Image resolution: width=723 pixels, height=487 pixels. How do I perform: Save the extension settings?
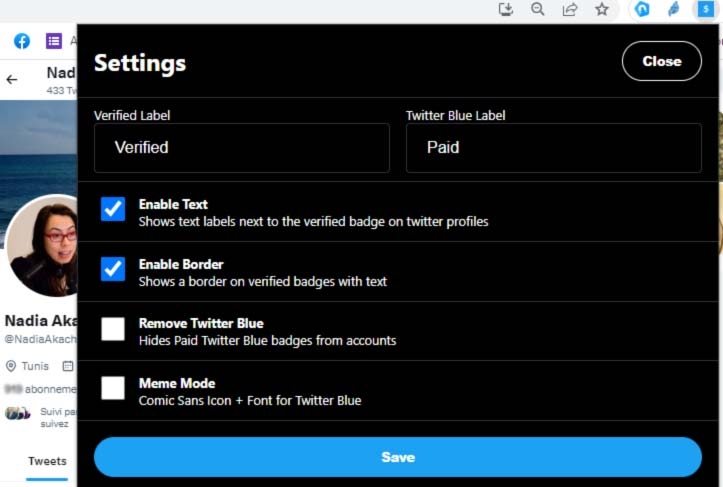pos(398,457)
